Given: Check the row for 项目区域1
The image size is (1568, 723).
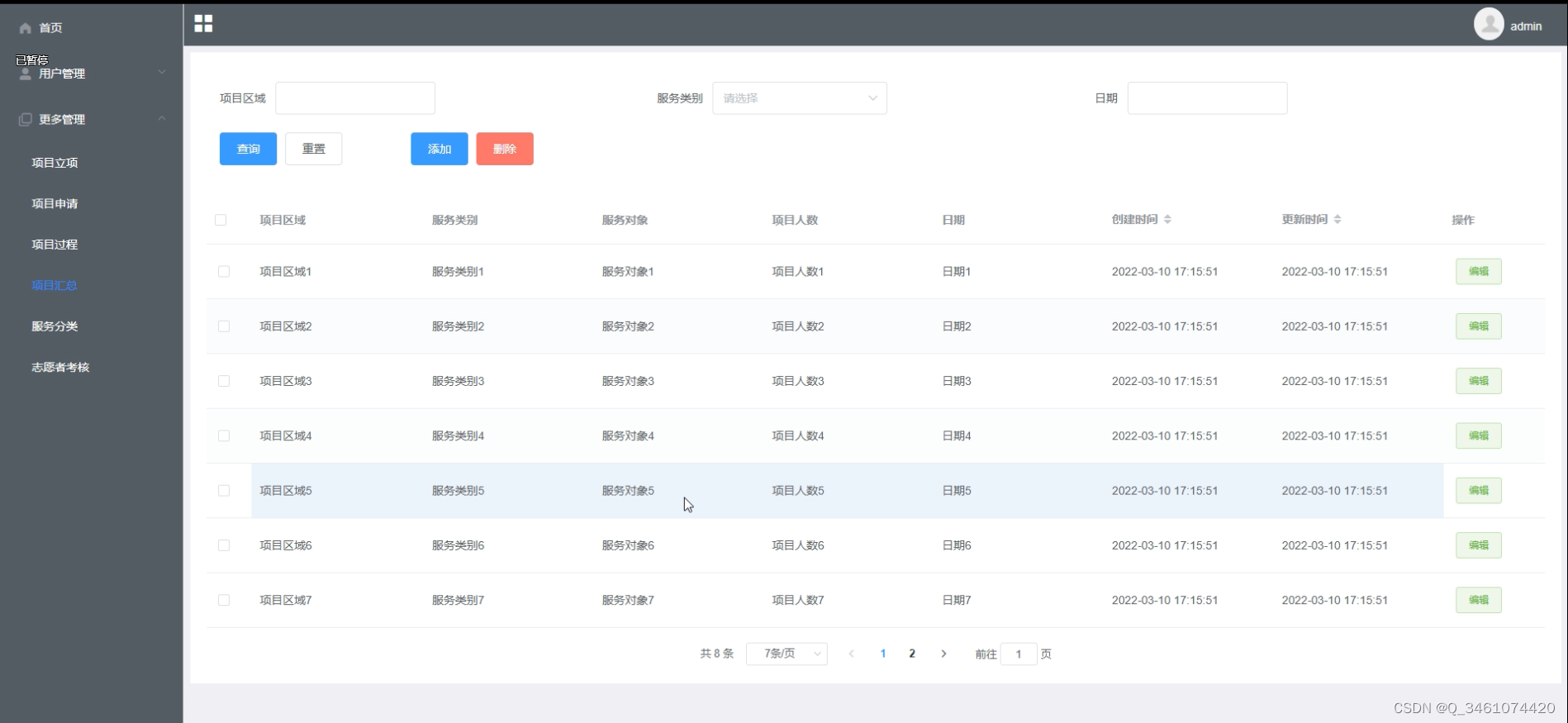Looking at the screenshot, I should (224, 271).
